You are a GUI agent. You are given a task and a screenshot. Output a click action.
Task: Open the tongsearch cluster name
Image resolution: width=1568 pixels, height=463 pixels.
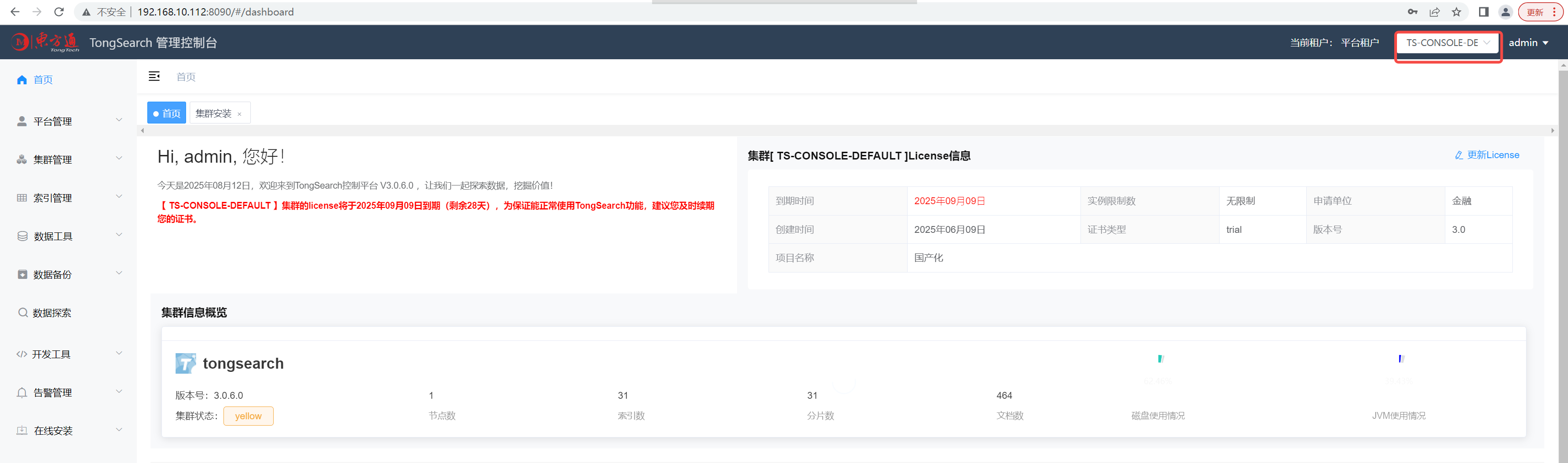point(243,363)
